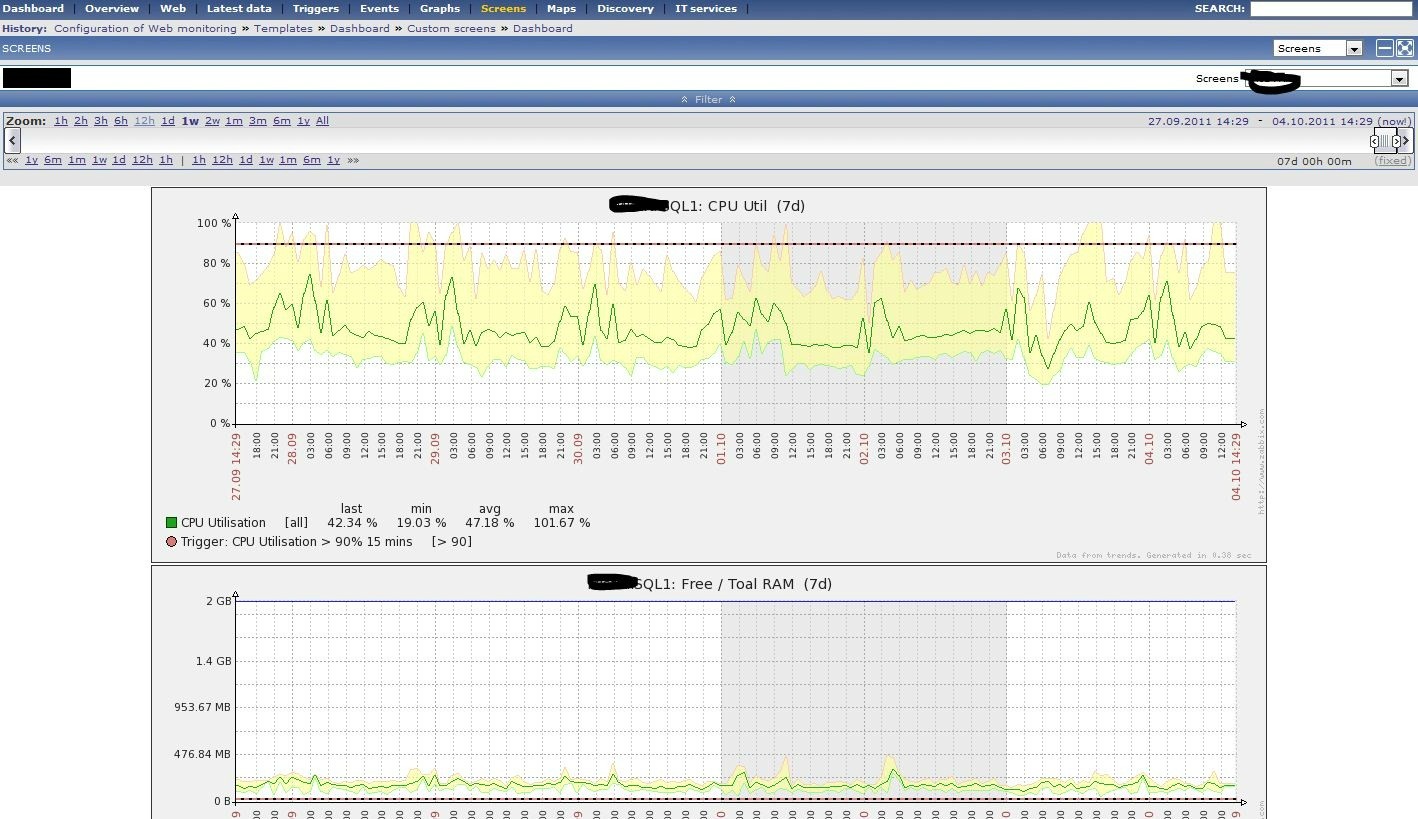Click the timeline scroll-right arrow button
The height and width of the screenshot is (819, 1418).
[x=1405, y=141]
